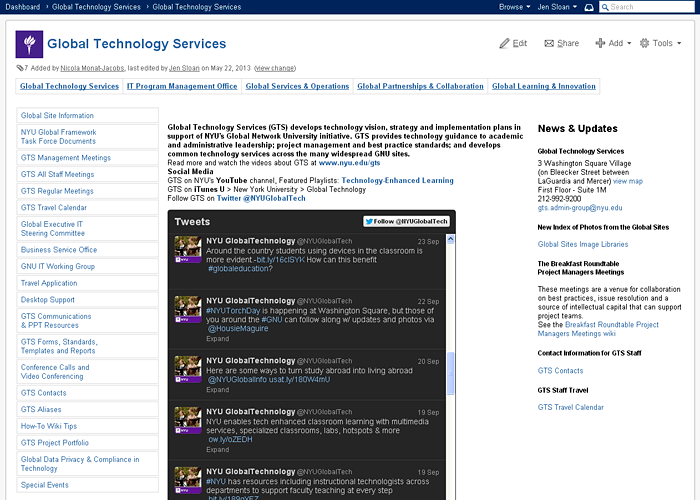This screenshot has width=700, height=500.
Task: Expand the tweet about multimedia classroom learning
Action: [217, 450]
